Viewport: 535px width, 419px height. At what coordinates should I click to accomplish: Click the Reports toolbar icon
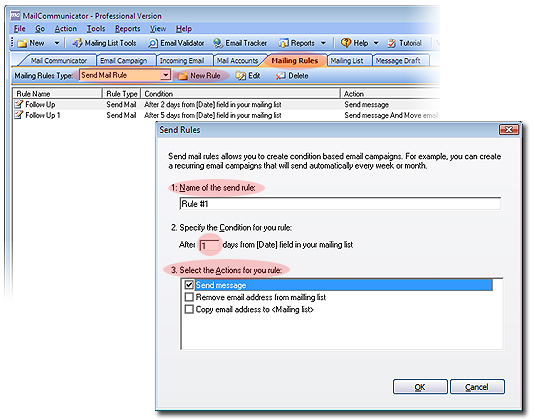(283, 43)
